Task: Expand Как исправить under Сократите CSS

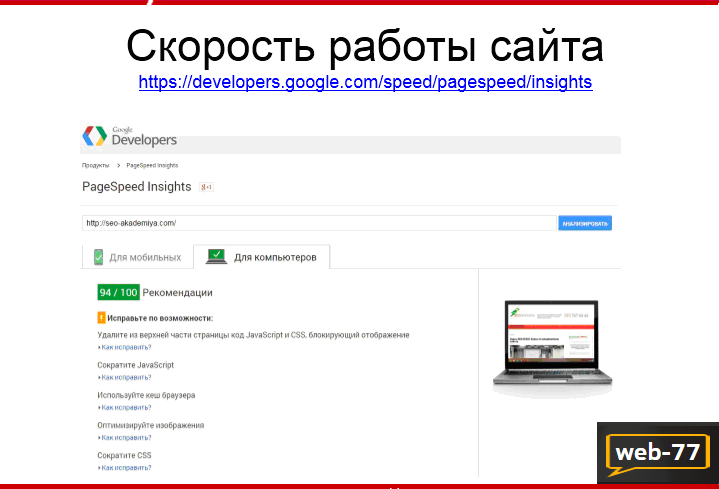Action: click(125, 468)
